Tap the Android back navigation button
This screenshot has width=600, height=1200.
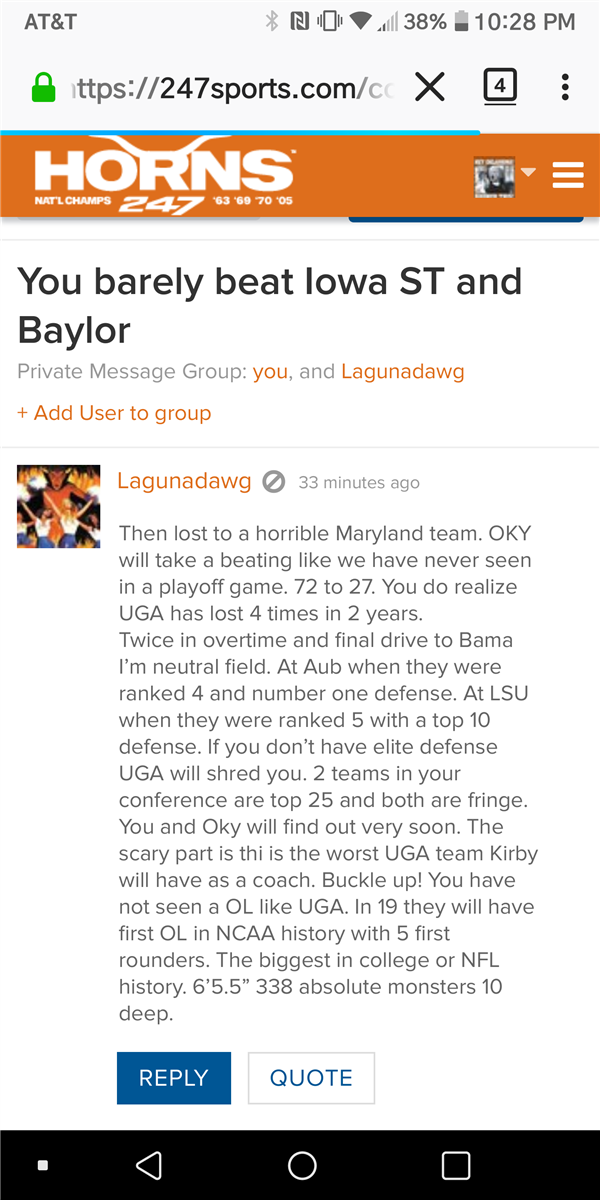[149, 1165]
